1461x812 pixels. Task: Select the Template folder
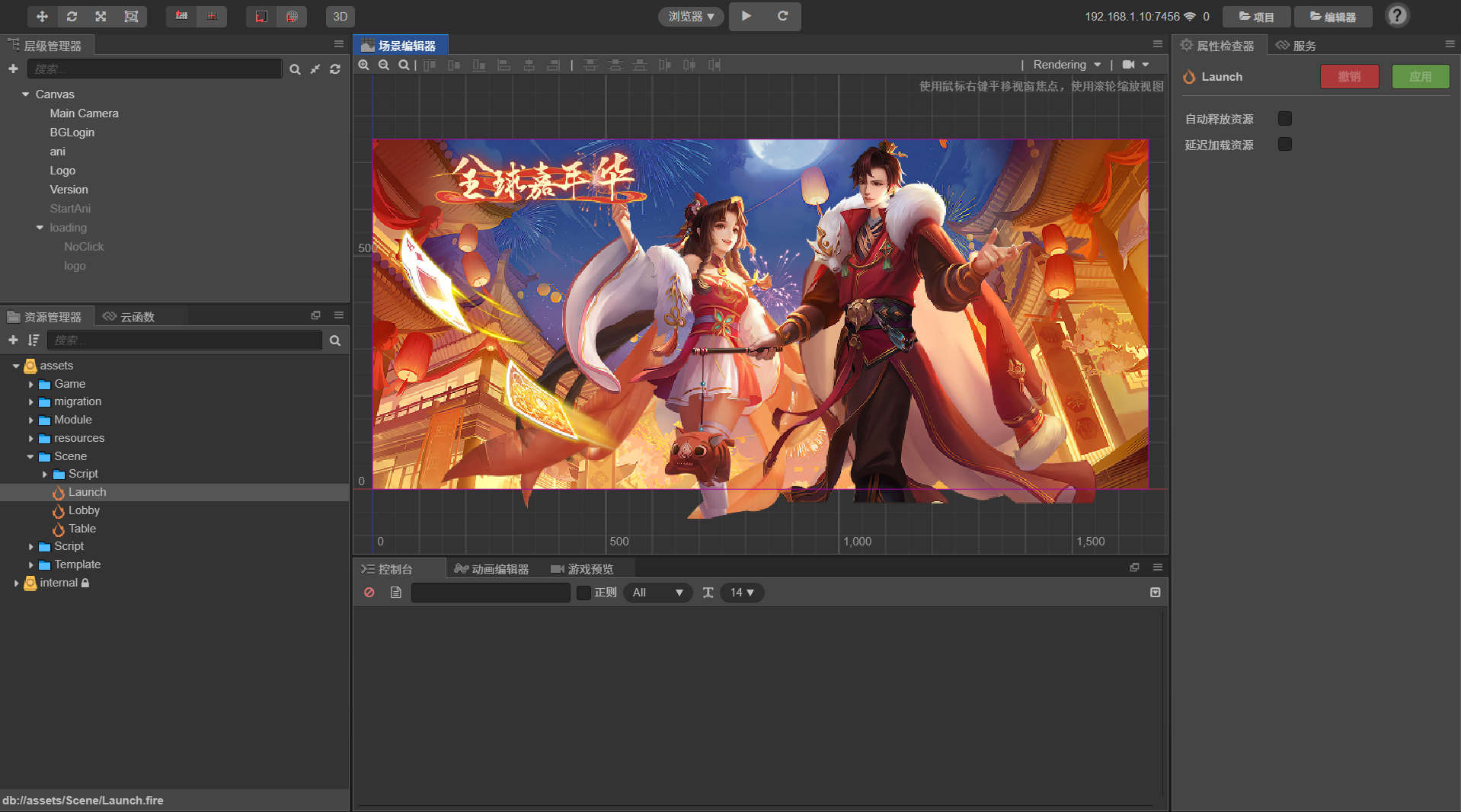point(77,564)
